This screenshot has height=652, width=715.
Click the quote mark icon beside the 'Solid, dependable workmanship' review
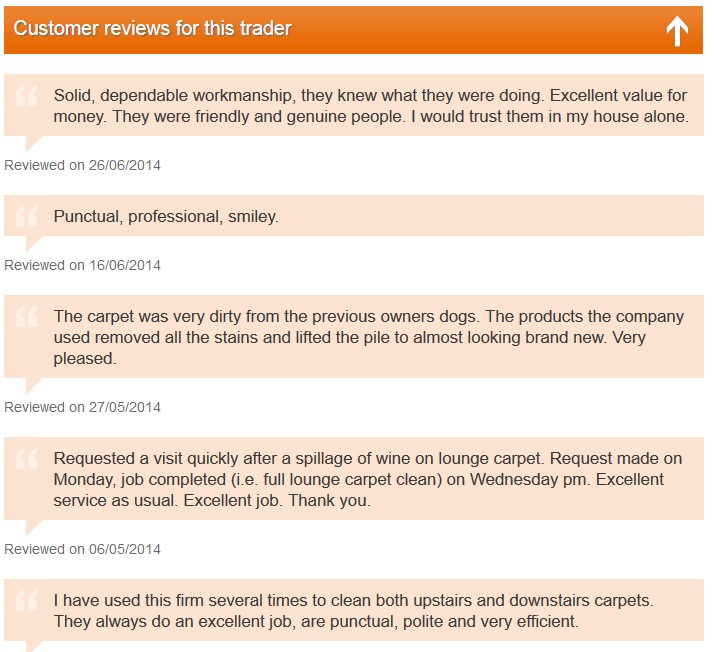[27, 97]
